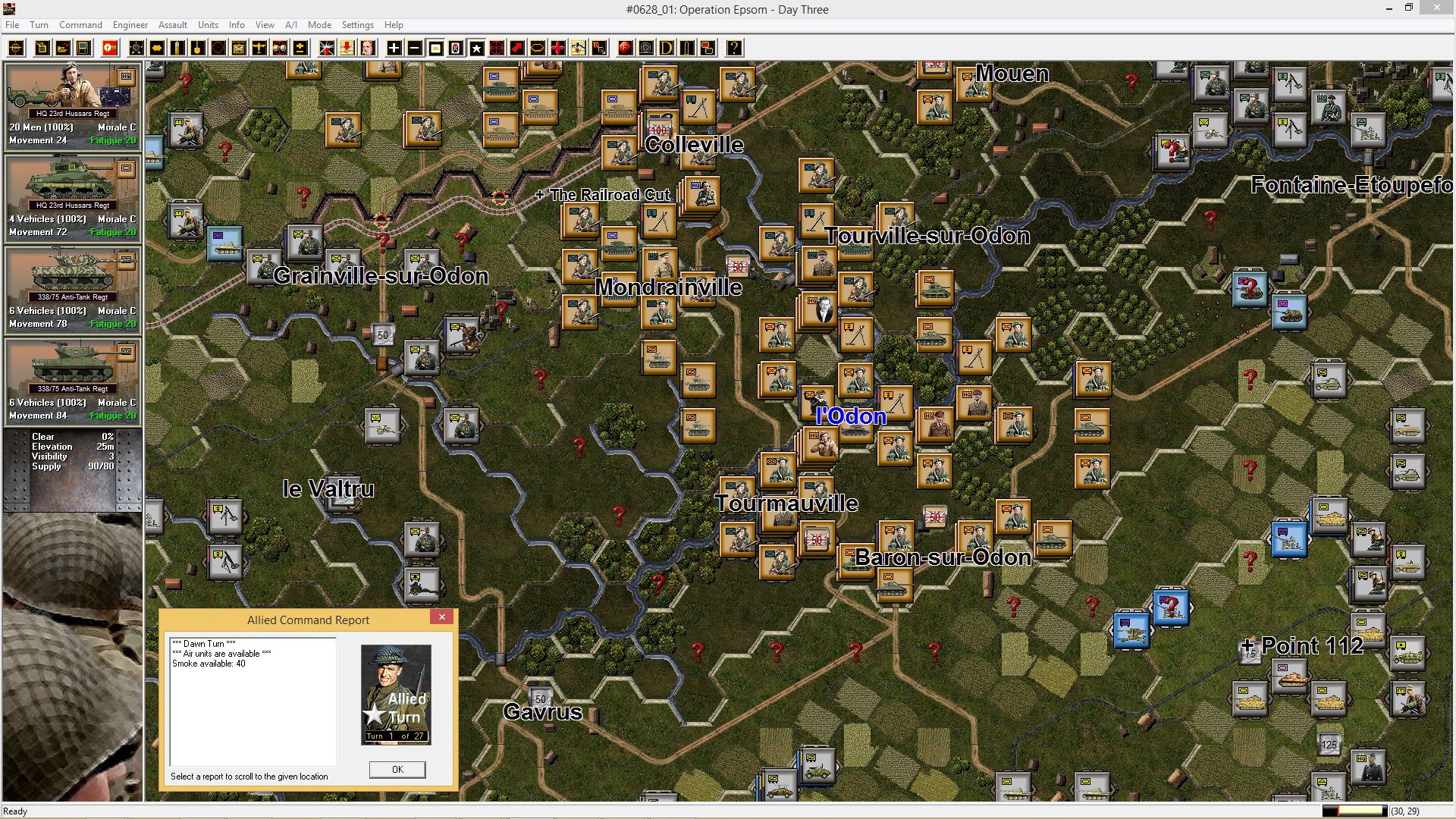Click the open folder toolbar icon
Image resolution: width=1456 pixels, height=819 pixels.
(x=63, y=48)
